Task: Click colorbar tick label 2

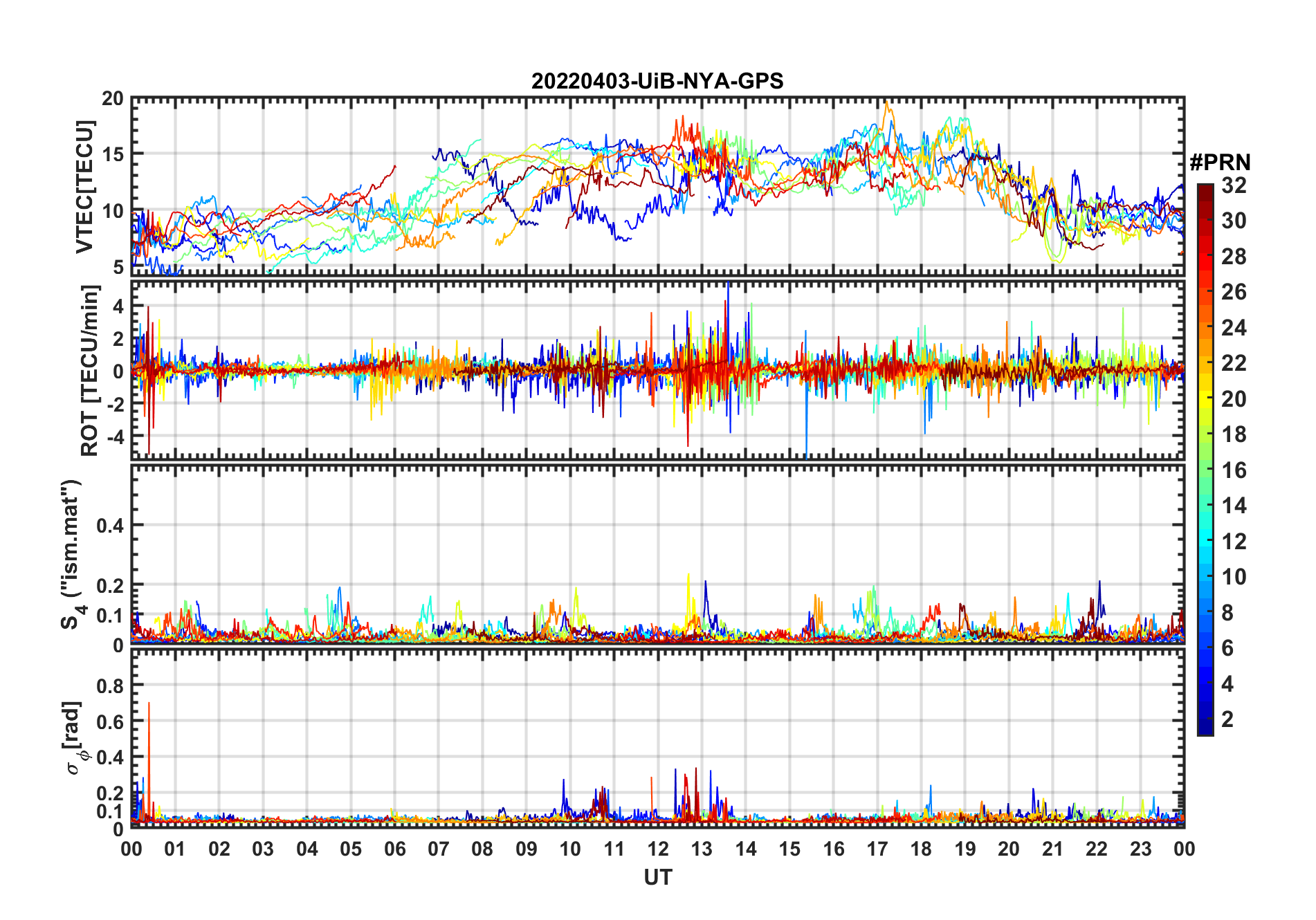Action: pyautogui.click(x=1227, y=719)
